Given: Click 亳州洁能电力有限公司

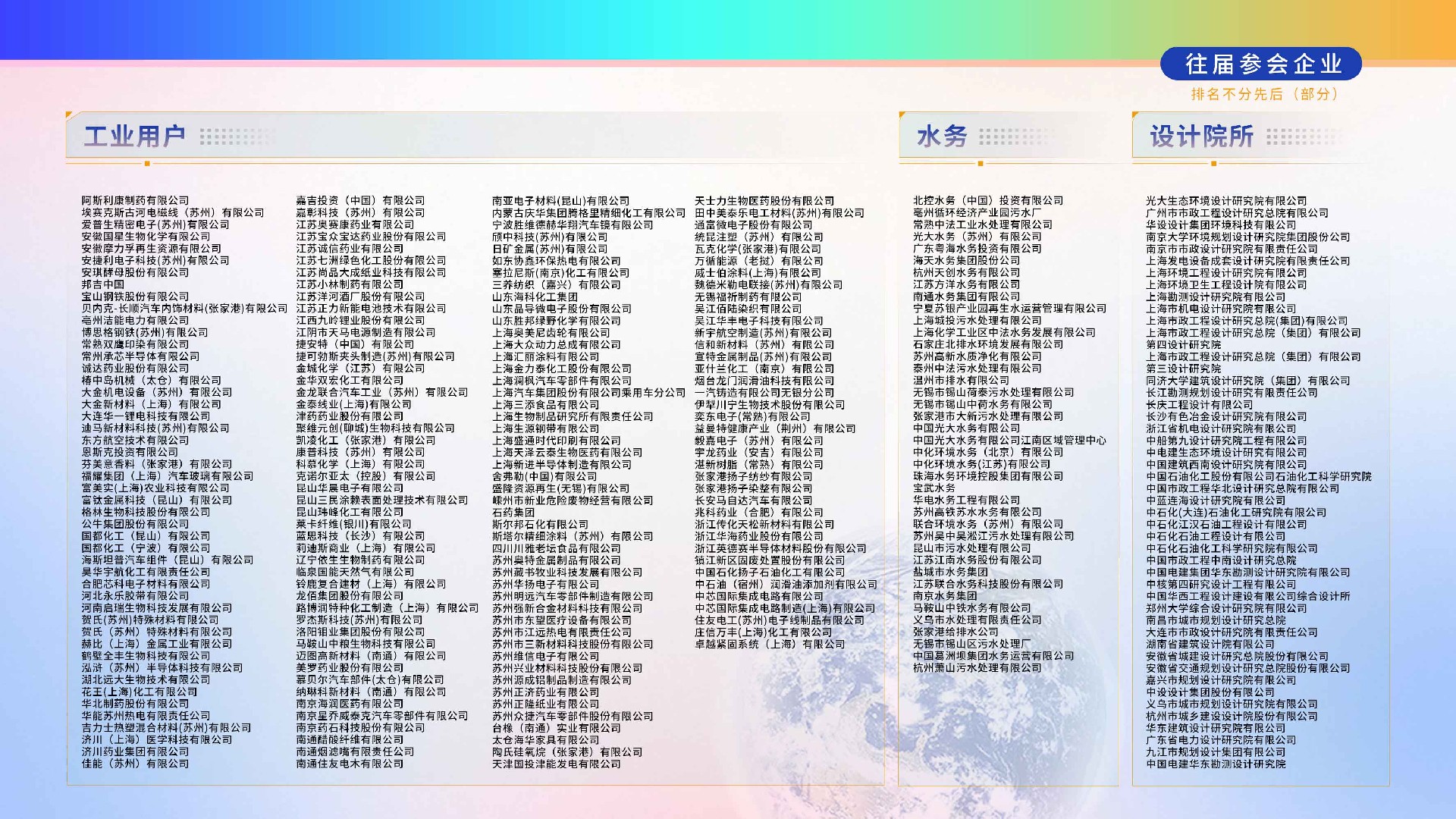Looking at the screenshot, I should click(136, 321).
